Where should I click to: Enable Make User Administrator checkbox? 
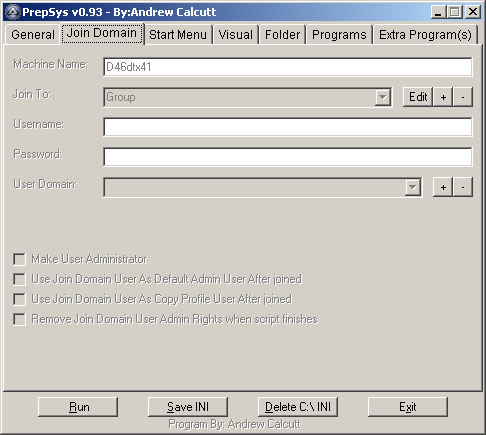pyautogui.click(x=19, y=259)
